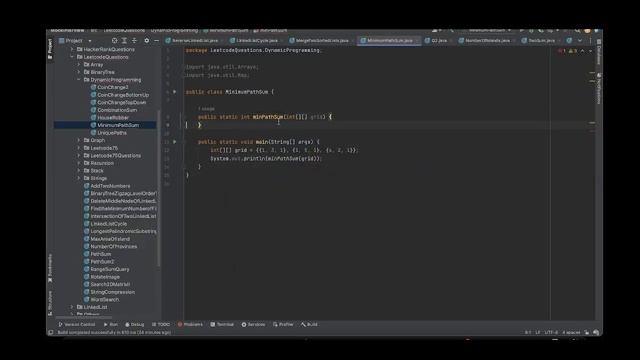Expand HackerRankQuestions folder
This screenshot has height=360, width=640.
72,49
